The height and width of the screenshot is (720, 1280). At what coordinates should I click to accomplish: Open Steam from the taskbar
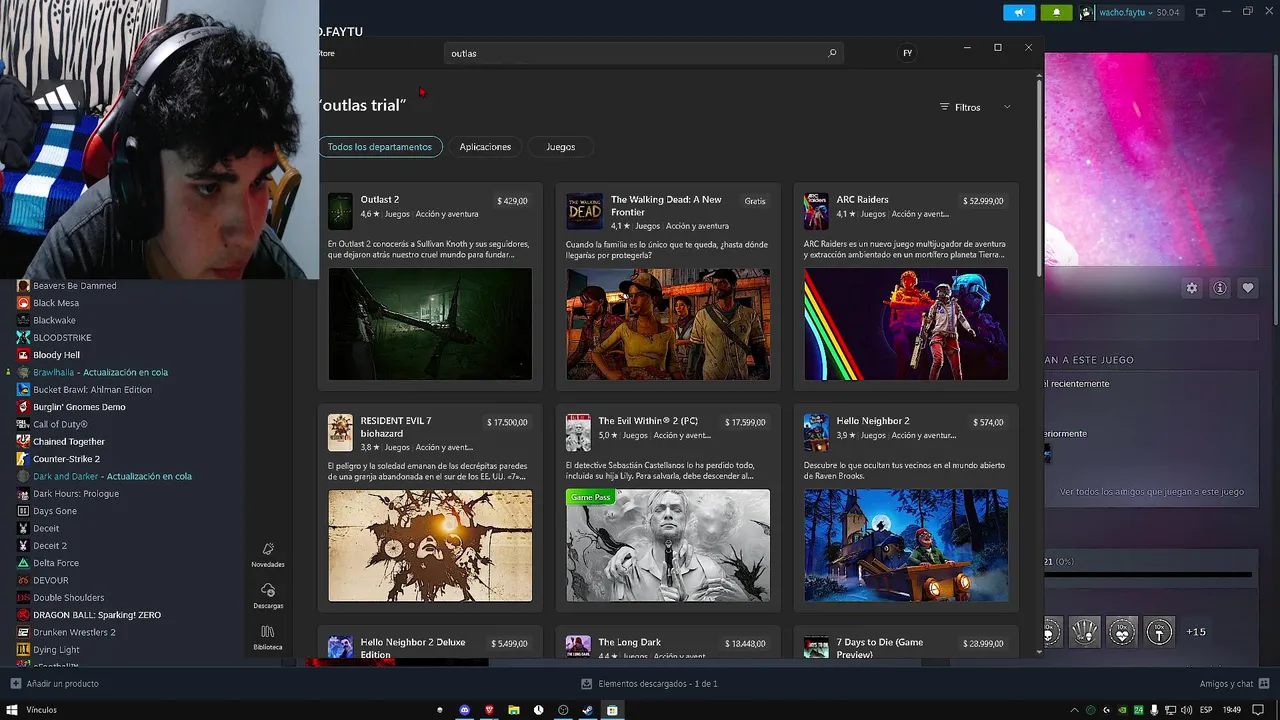pos(587,710)
